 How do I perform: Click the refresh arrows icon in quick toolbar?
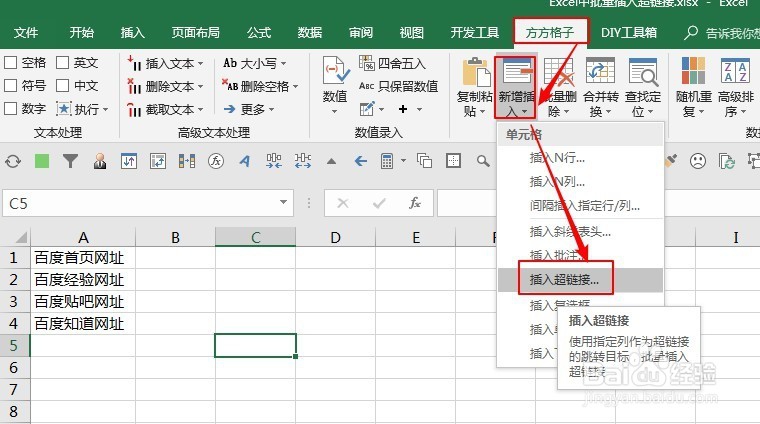pos(13,161)
